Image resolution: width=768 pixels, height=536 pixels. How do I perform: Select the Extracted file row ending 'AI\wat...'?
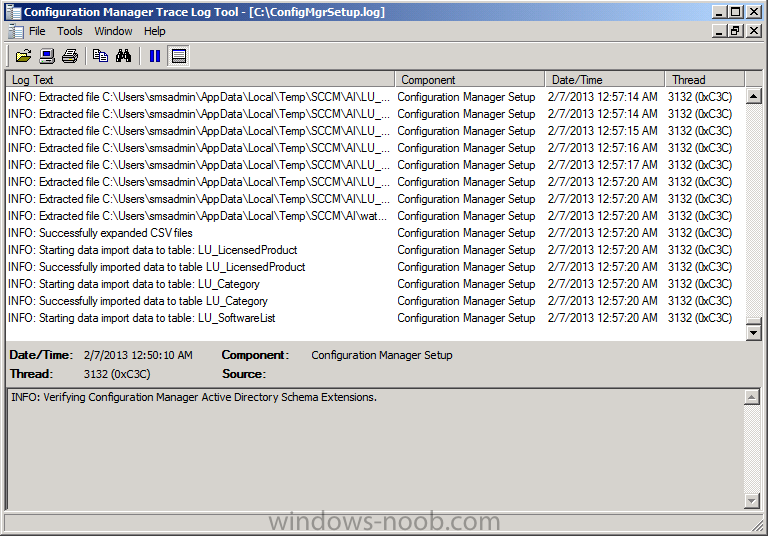[375, 216]
